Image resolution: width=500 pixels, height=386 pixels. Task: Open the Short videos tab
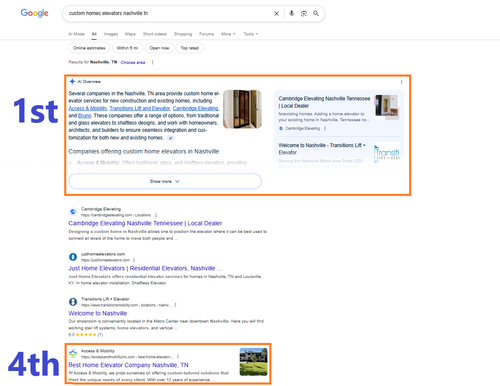coord(155,34)
